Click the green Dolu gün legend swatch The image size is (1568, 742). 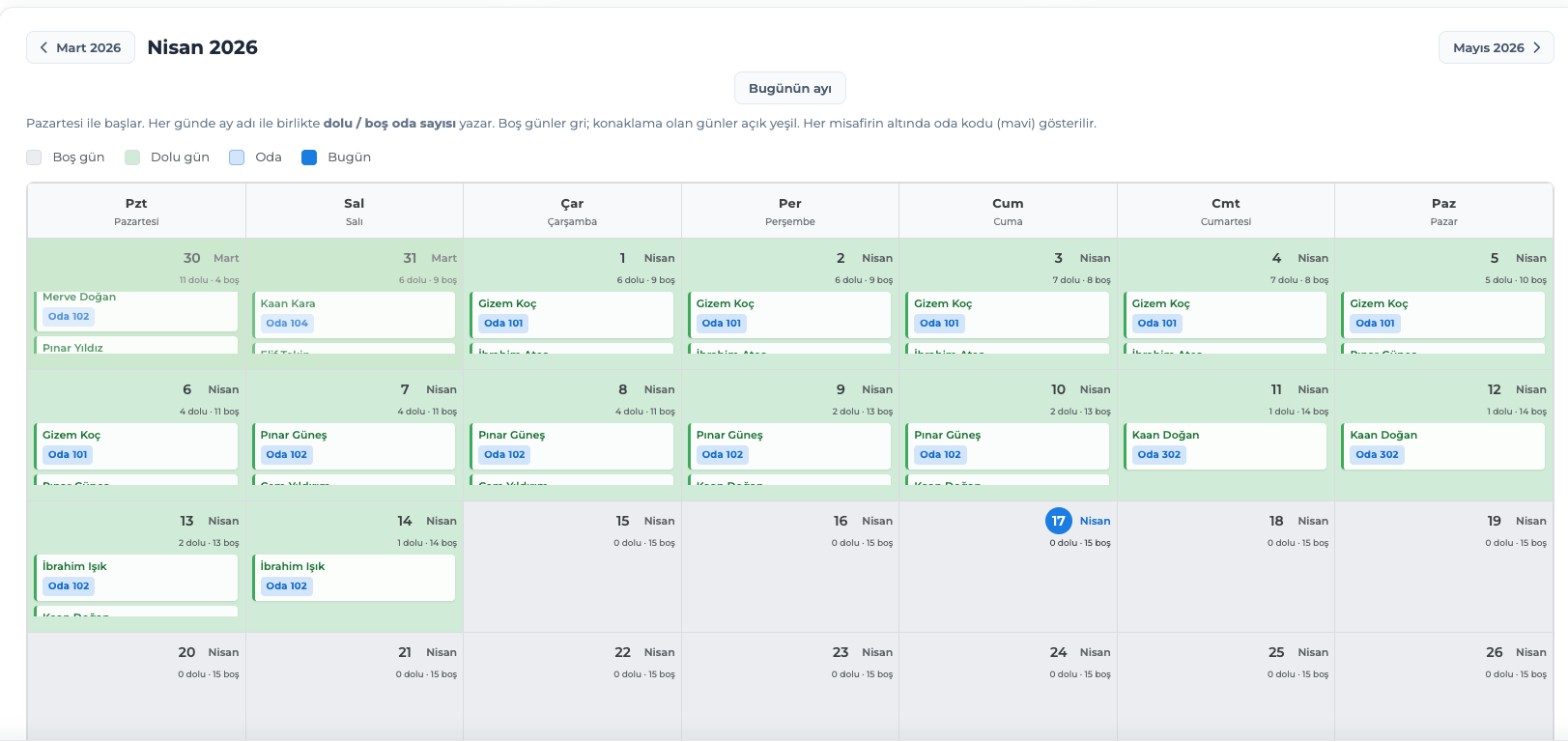(x=132, y=157)
